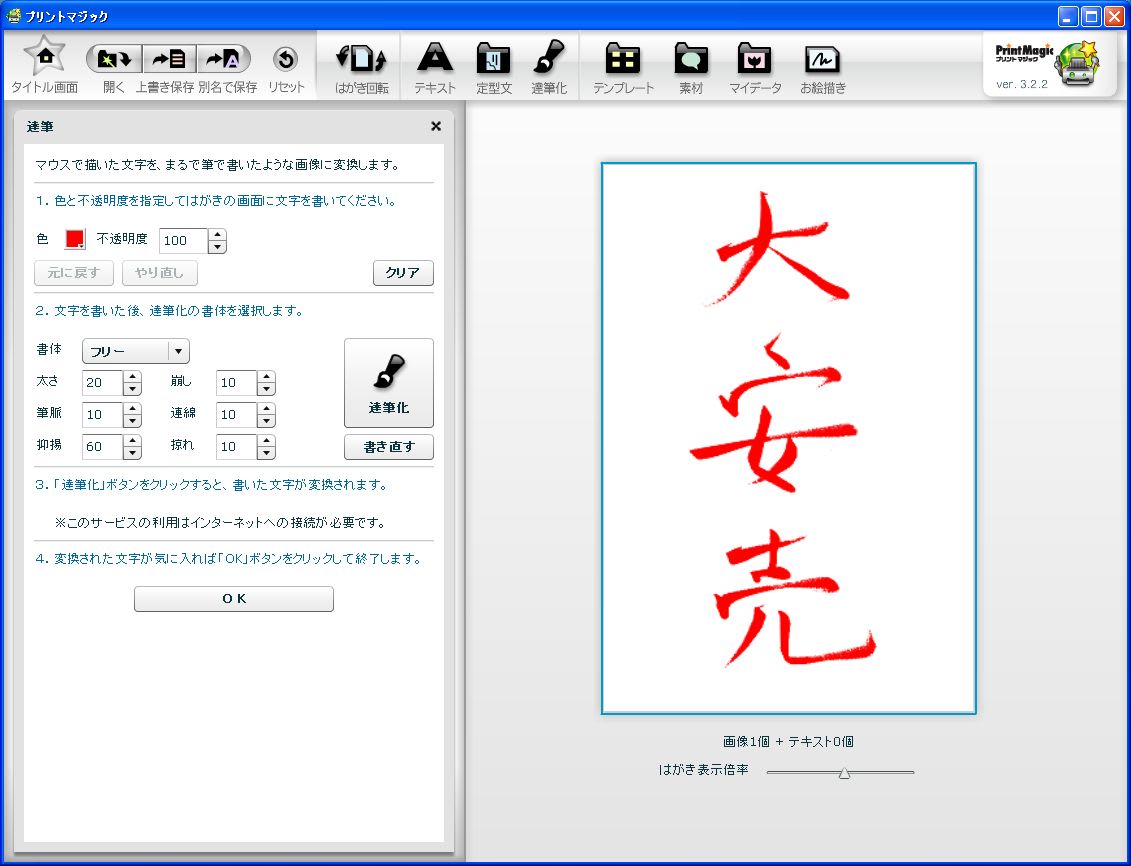Expand the 書体 フリー dropdown

click(x=178, y=351)
